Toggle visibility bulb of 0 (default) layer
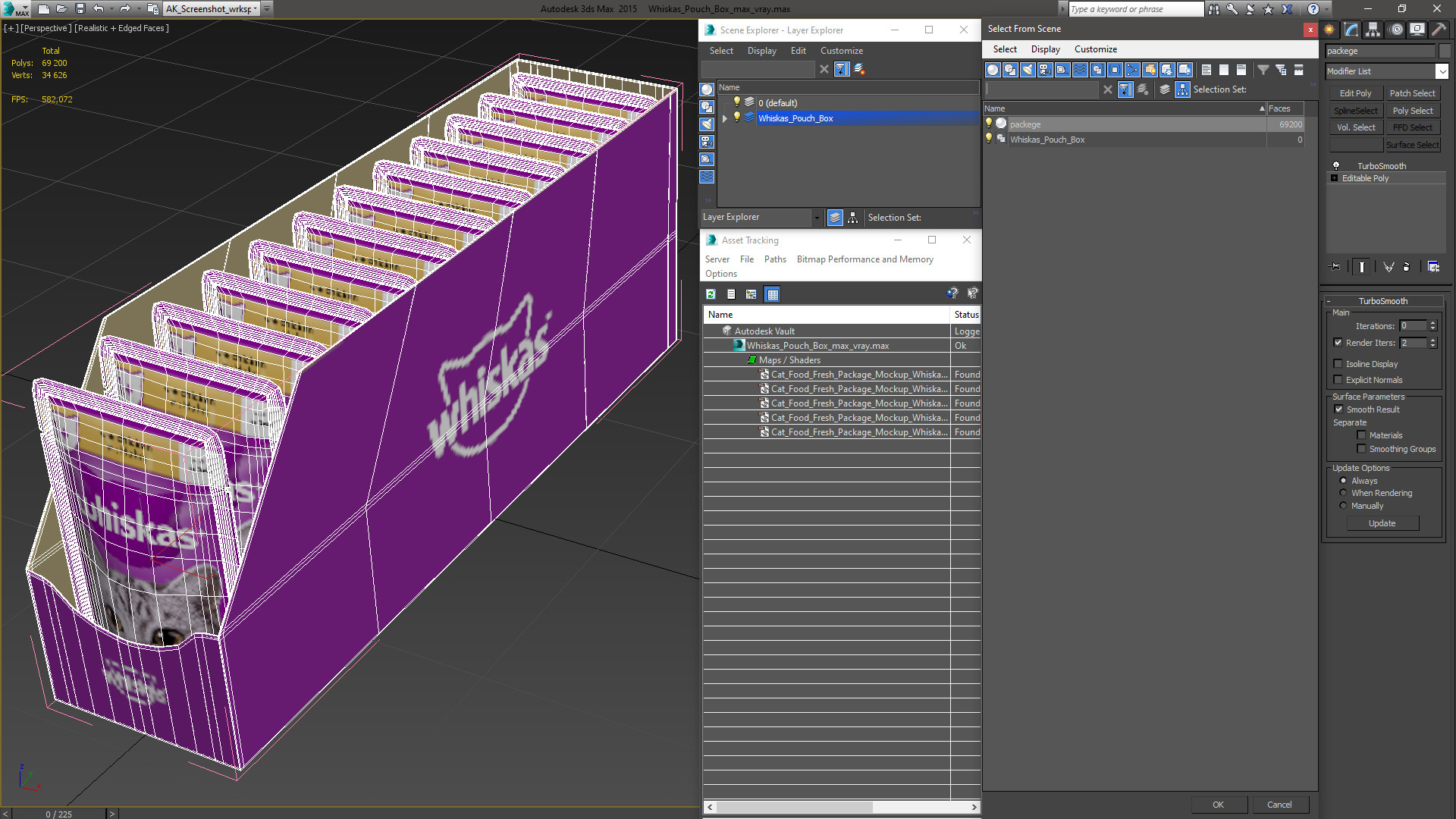This screenshot has width=1456, height=819. 736,102
